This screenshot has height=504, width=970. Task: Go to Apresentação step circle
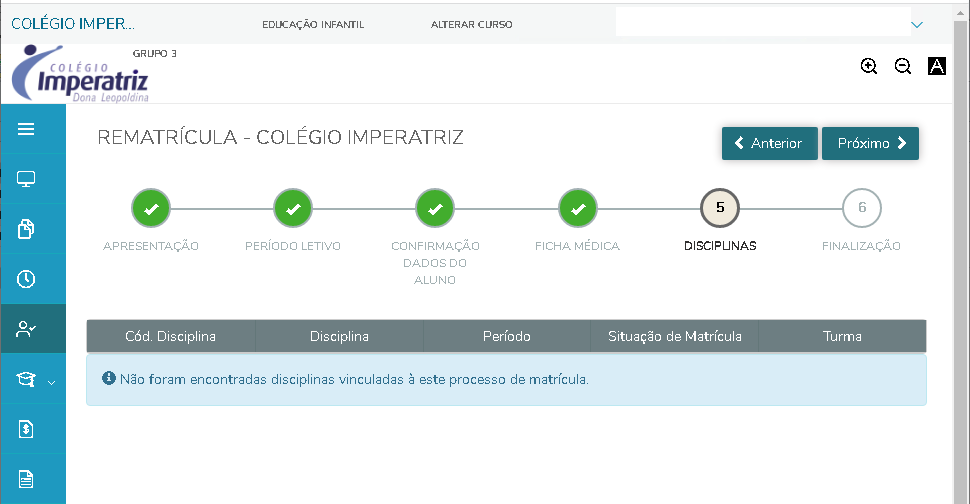(151, 208)
